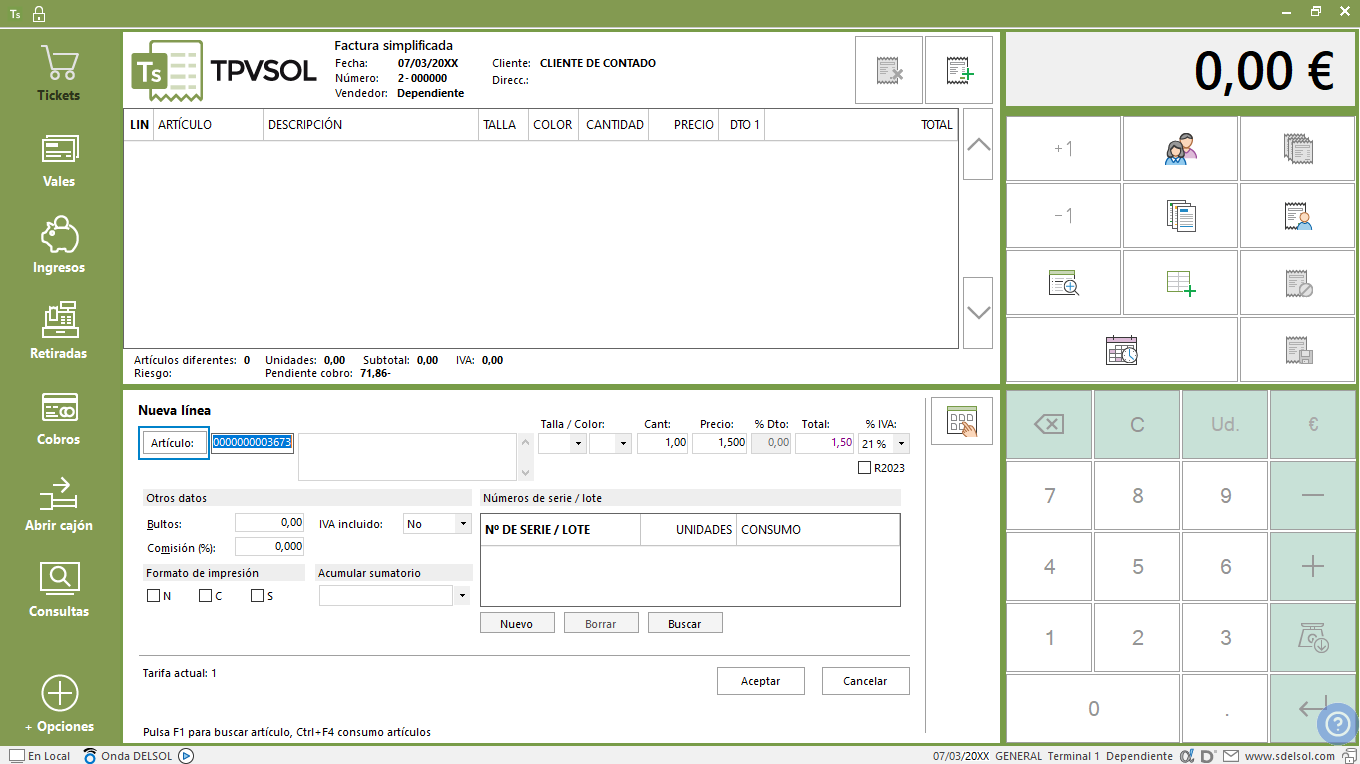This screenshot has height=764, width=1360.
Task: Tick the S print format checkbox
Action: point(257,596)
